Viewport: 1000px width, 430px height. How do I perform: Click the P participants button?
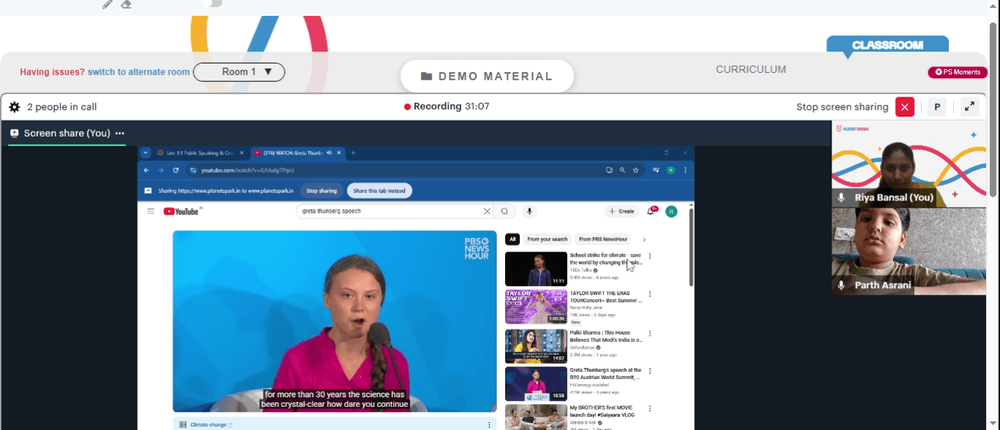click(937, 107)
